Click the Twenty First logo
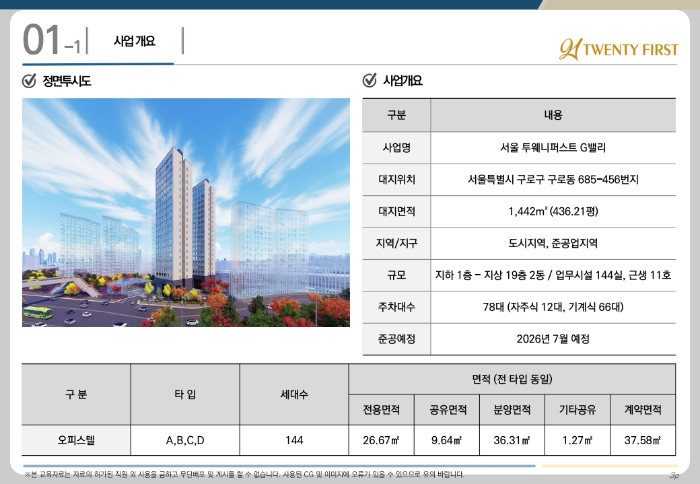 (x=618, y=49)
